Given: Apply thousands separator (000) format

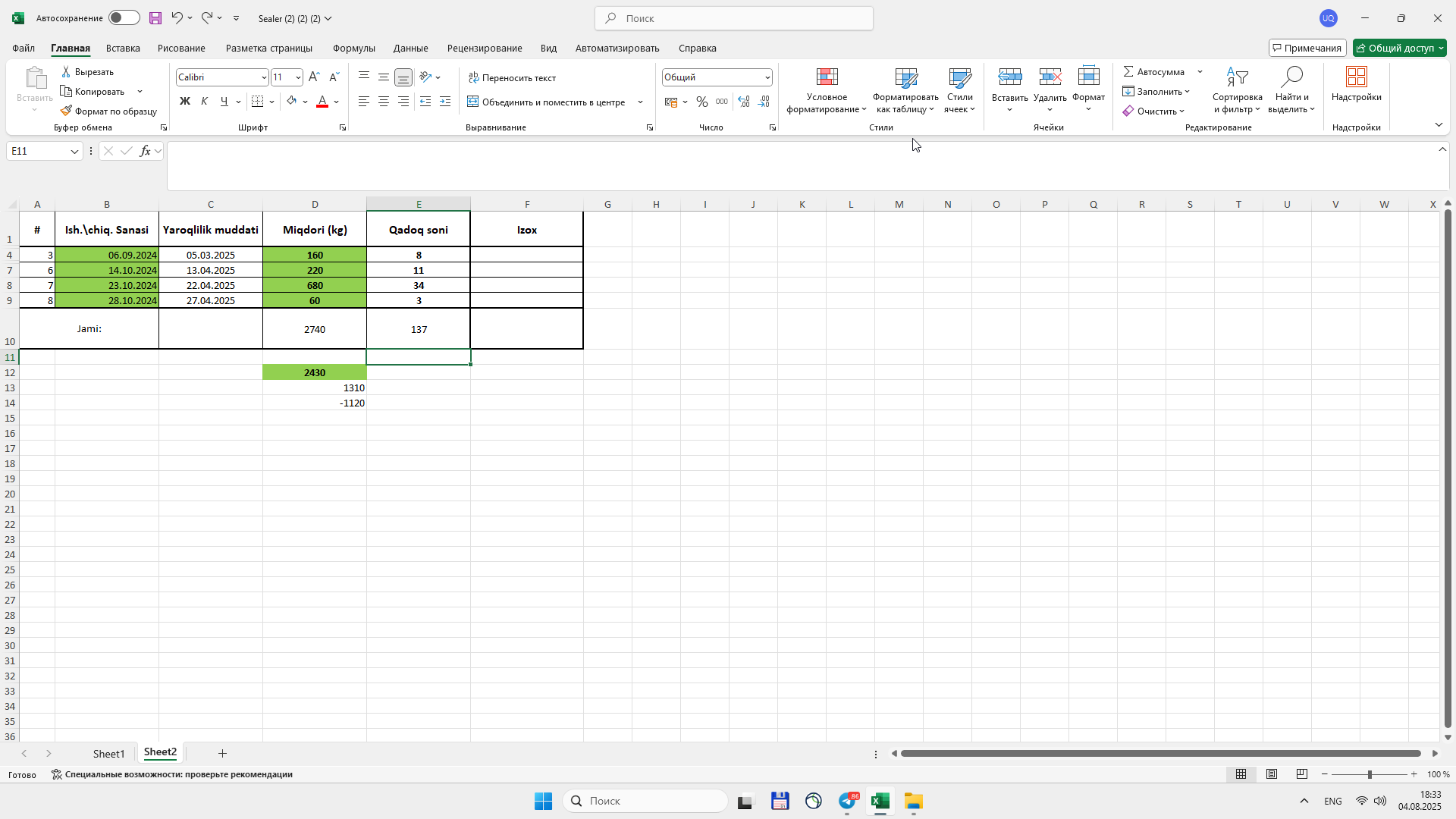Looking at the screenshot, I should click(x=722, y=102).
